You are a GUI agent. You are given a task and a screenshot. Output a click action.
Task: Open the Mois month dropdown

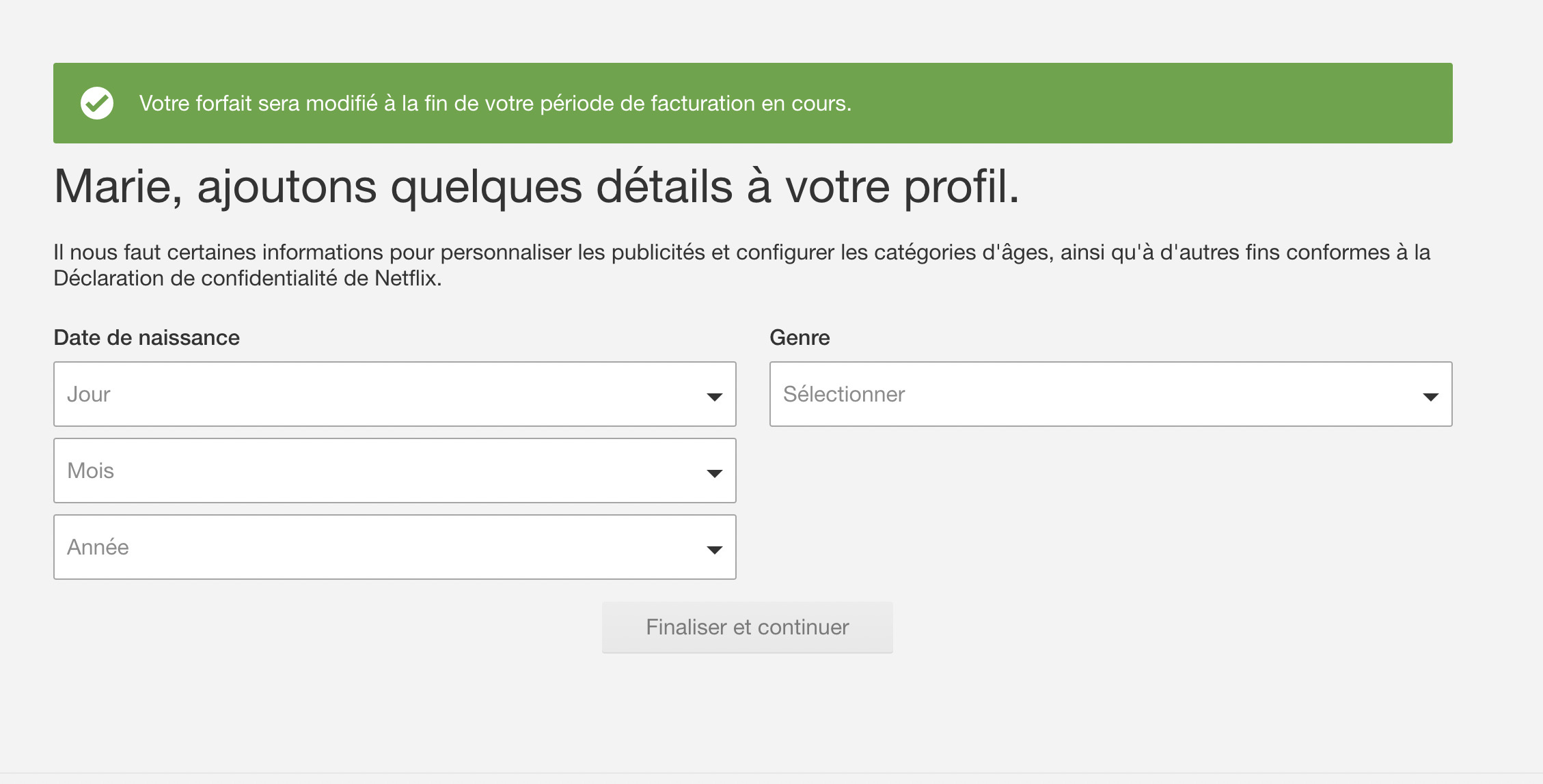[395, 471]
